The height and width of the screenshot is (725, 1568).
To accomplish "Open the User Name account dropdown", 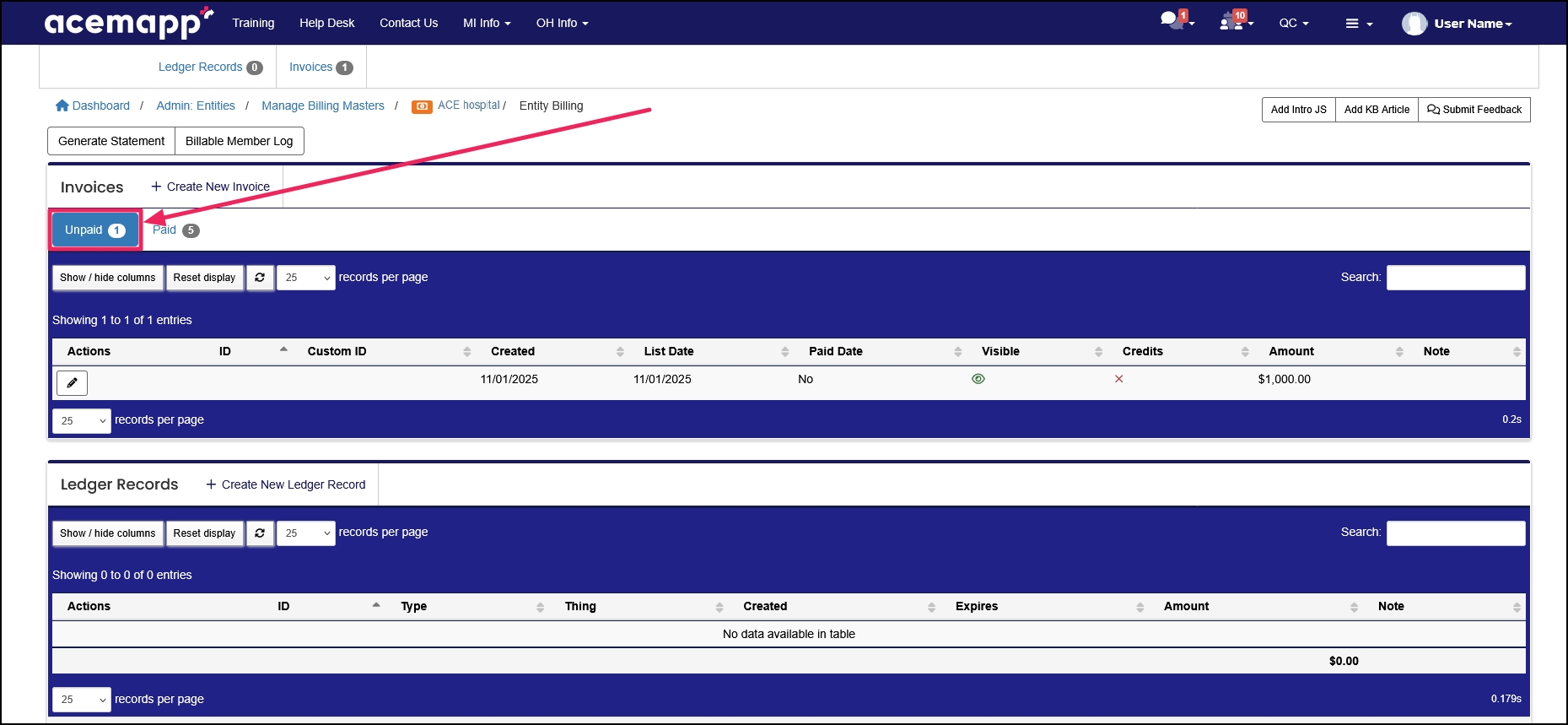I will [1473, 24].
